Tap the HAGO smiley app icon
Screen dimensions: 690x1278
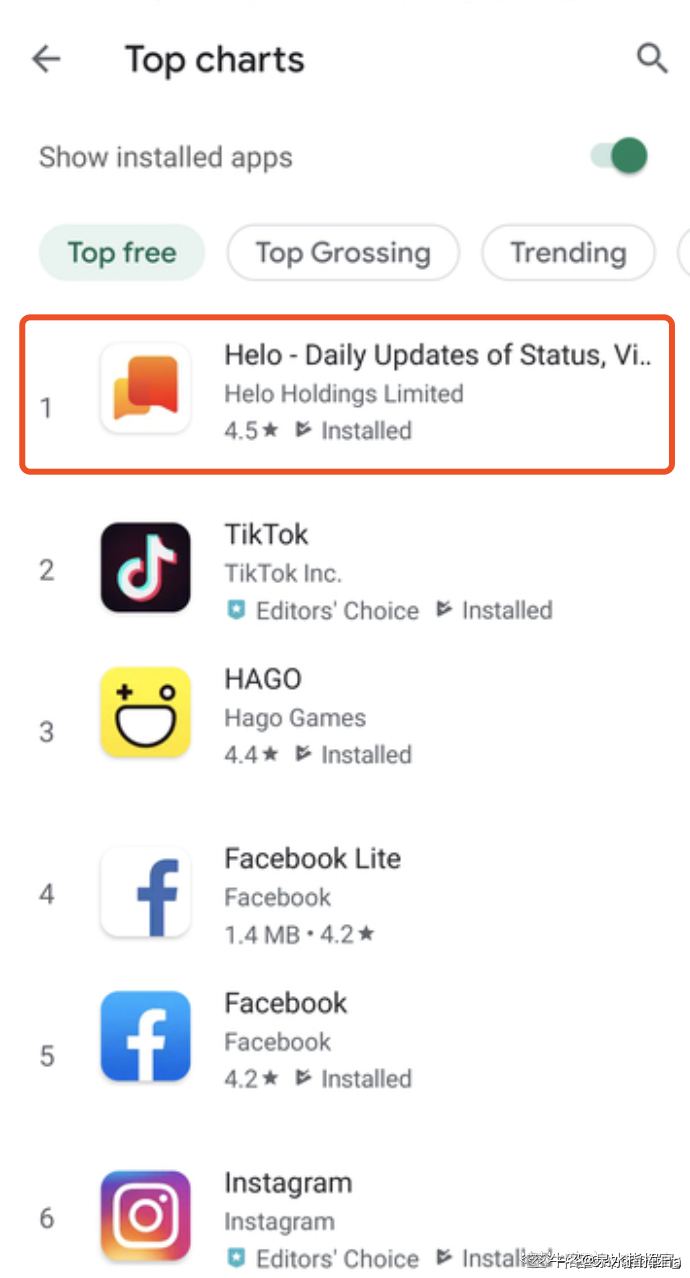coord(146,712)
